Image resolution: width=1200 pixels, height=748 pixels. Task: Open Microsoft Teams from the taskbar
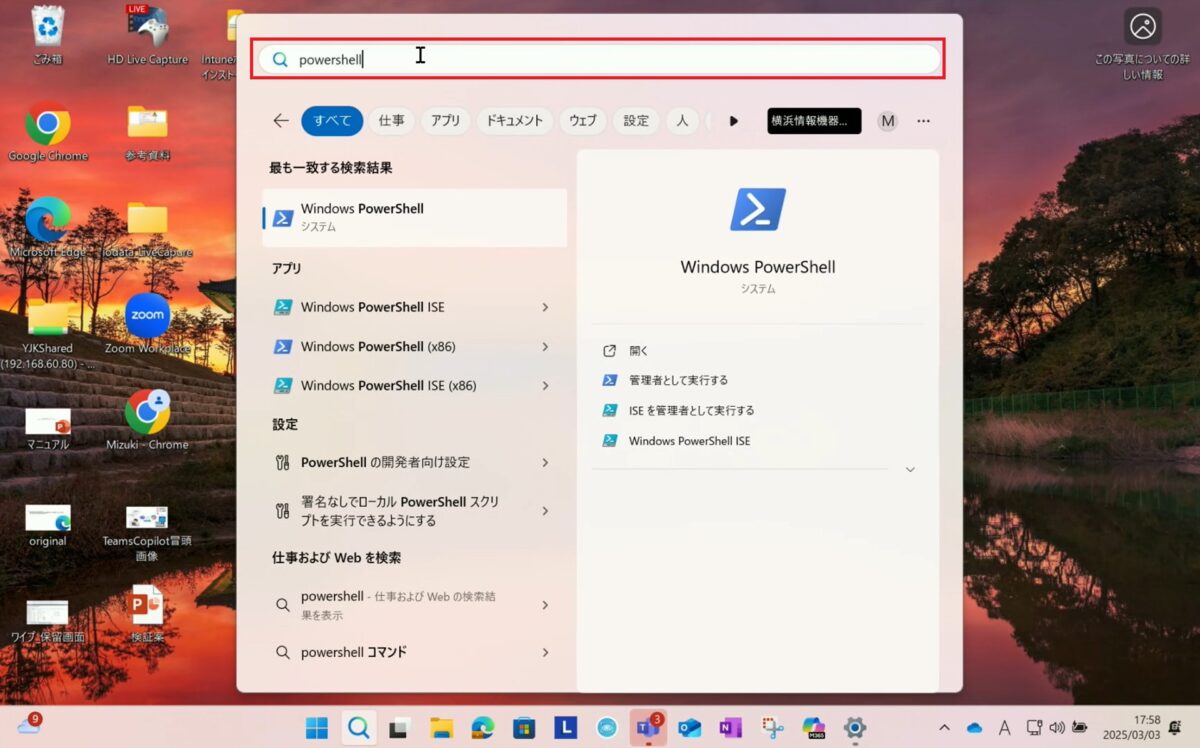click(648, 726)
